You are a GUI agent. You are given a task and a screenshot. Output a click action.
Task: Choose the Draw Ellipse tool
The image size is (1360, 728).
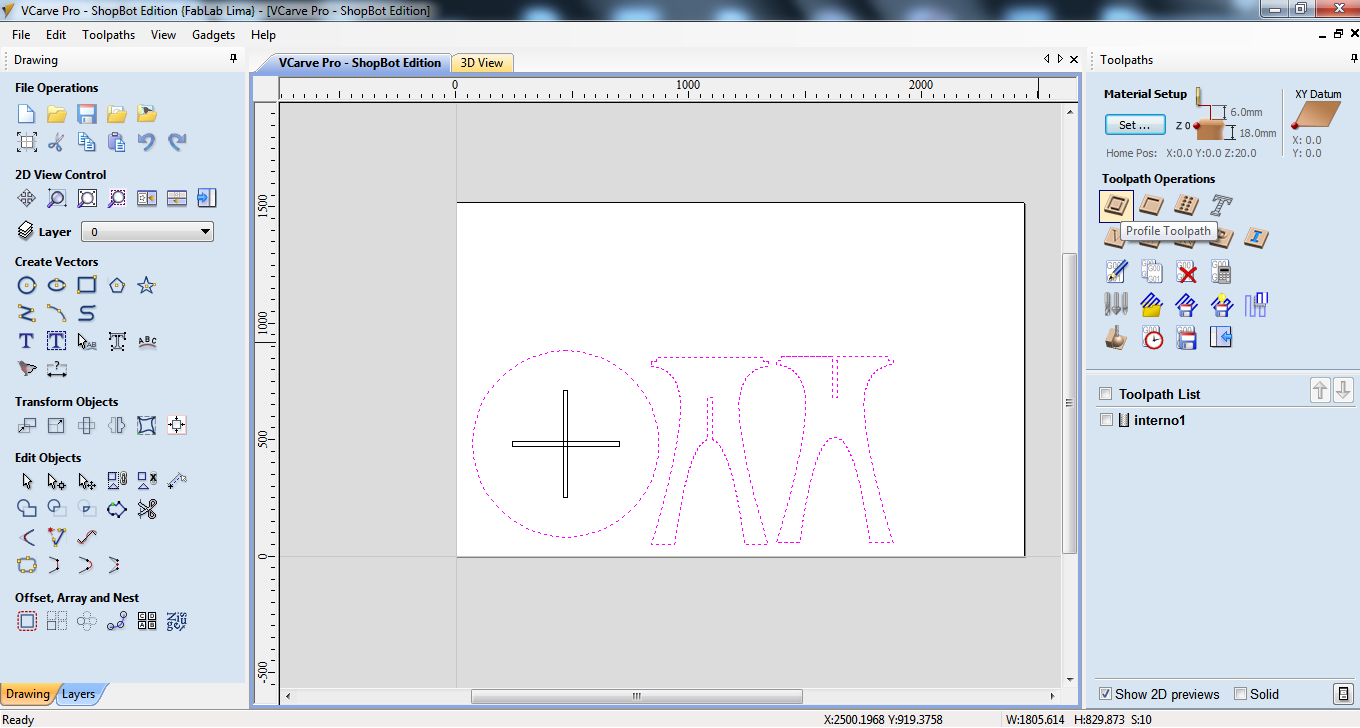click(57, 286)
